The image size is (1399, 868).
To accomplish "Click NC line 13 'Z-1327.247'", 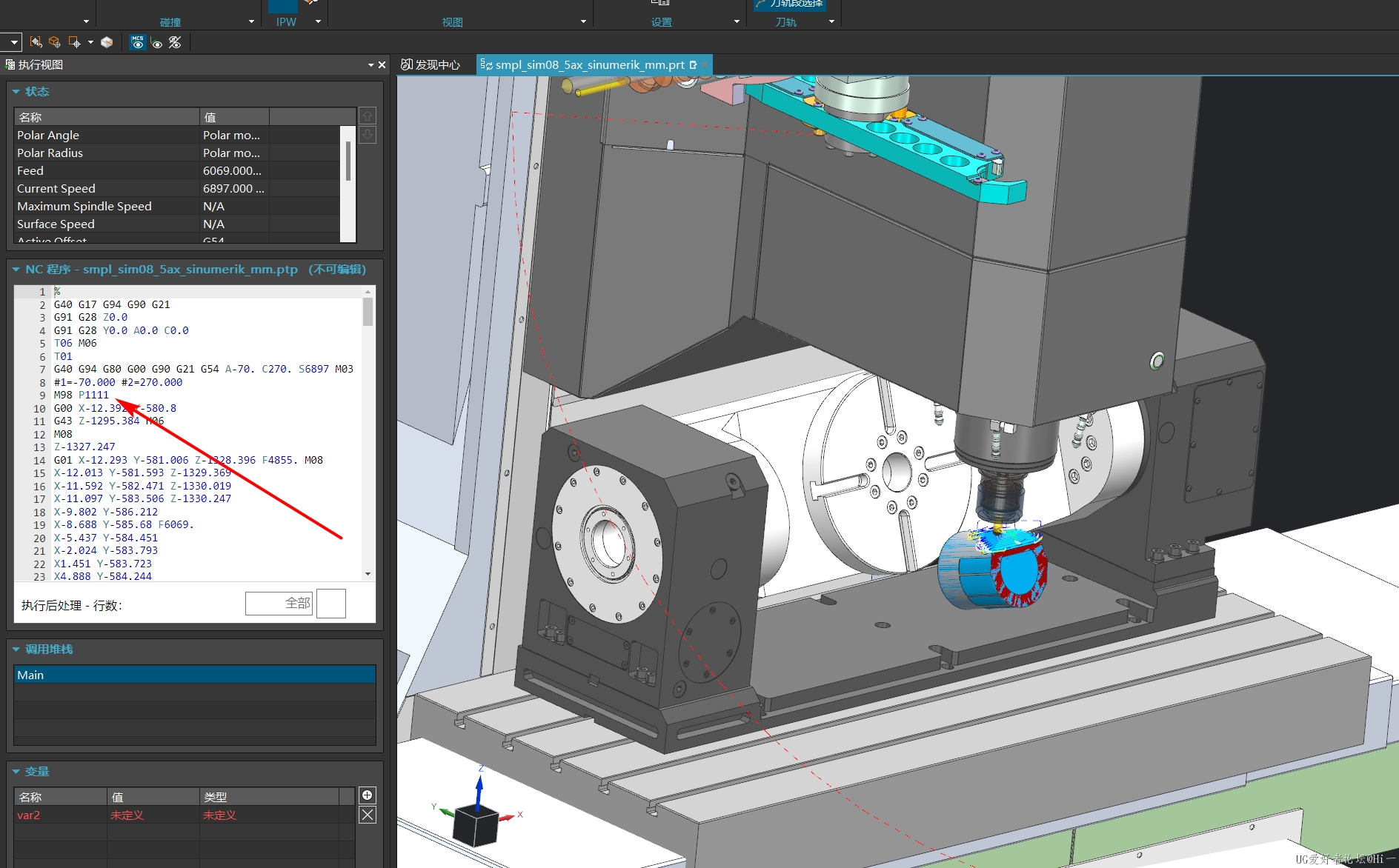I will point(84,447).
